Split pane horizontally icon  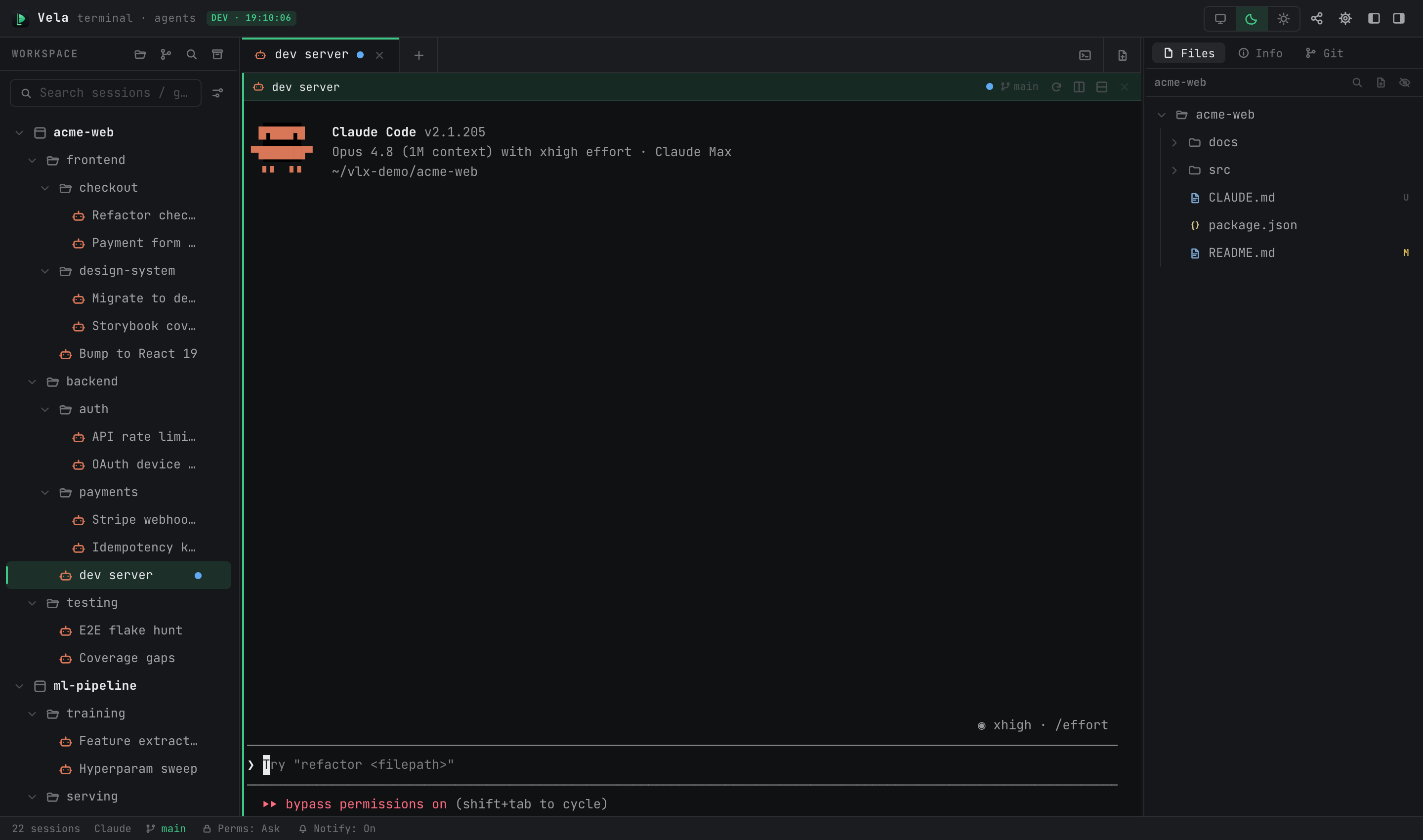[x=1101, y=87]
